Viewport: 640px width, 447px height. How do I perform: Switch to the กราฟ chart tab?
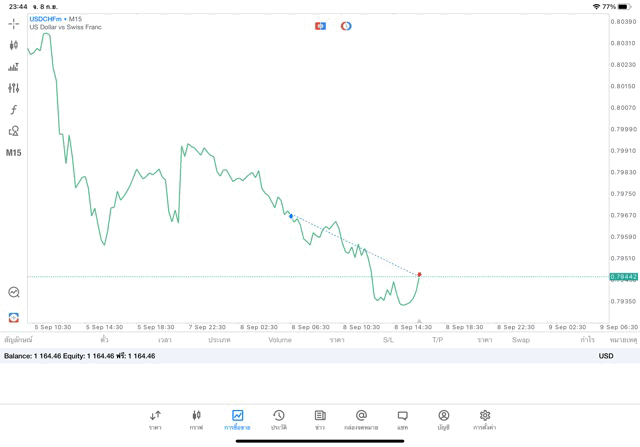click(x=196, y=420)
